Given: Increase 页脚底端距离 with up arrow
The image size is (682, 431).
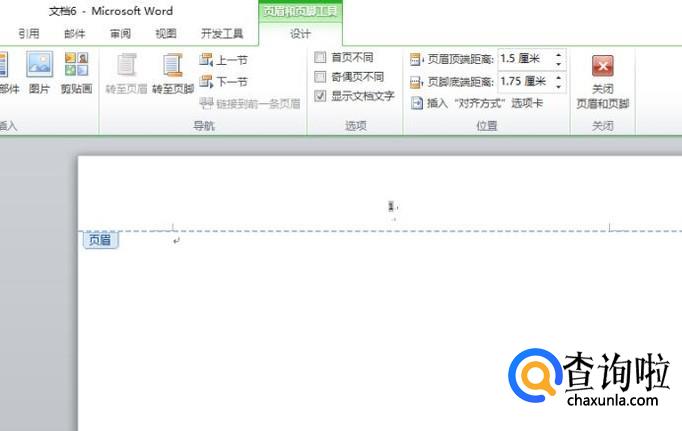Looking at the screenshot, I should (559, 77).
